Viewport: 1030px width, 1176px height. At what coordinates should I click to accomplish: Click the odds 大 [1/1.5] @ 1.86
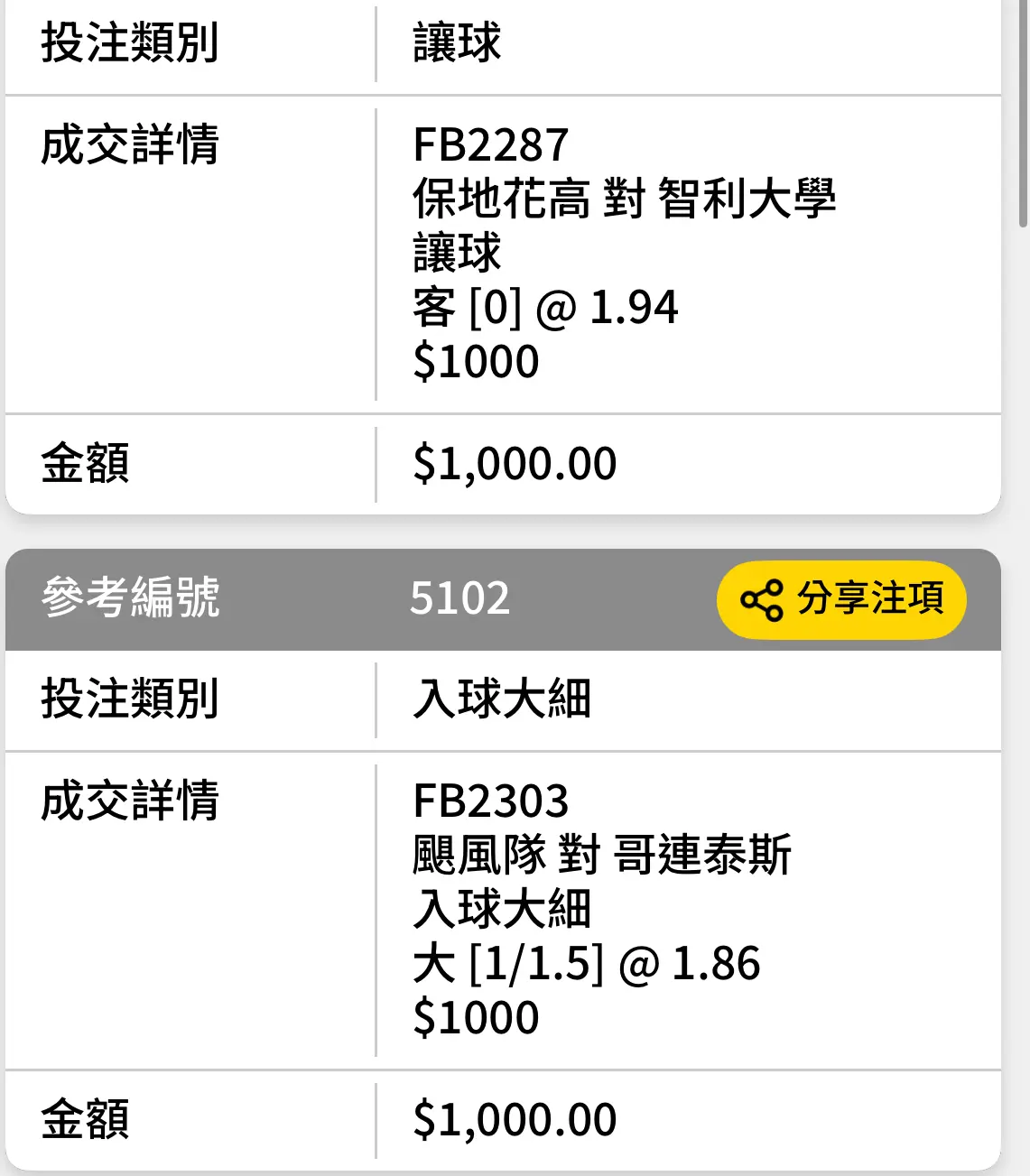tap(587, 963)
